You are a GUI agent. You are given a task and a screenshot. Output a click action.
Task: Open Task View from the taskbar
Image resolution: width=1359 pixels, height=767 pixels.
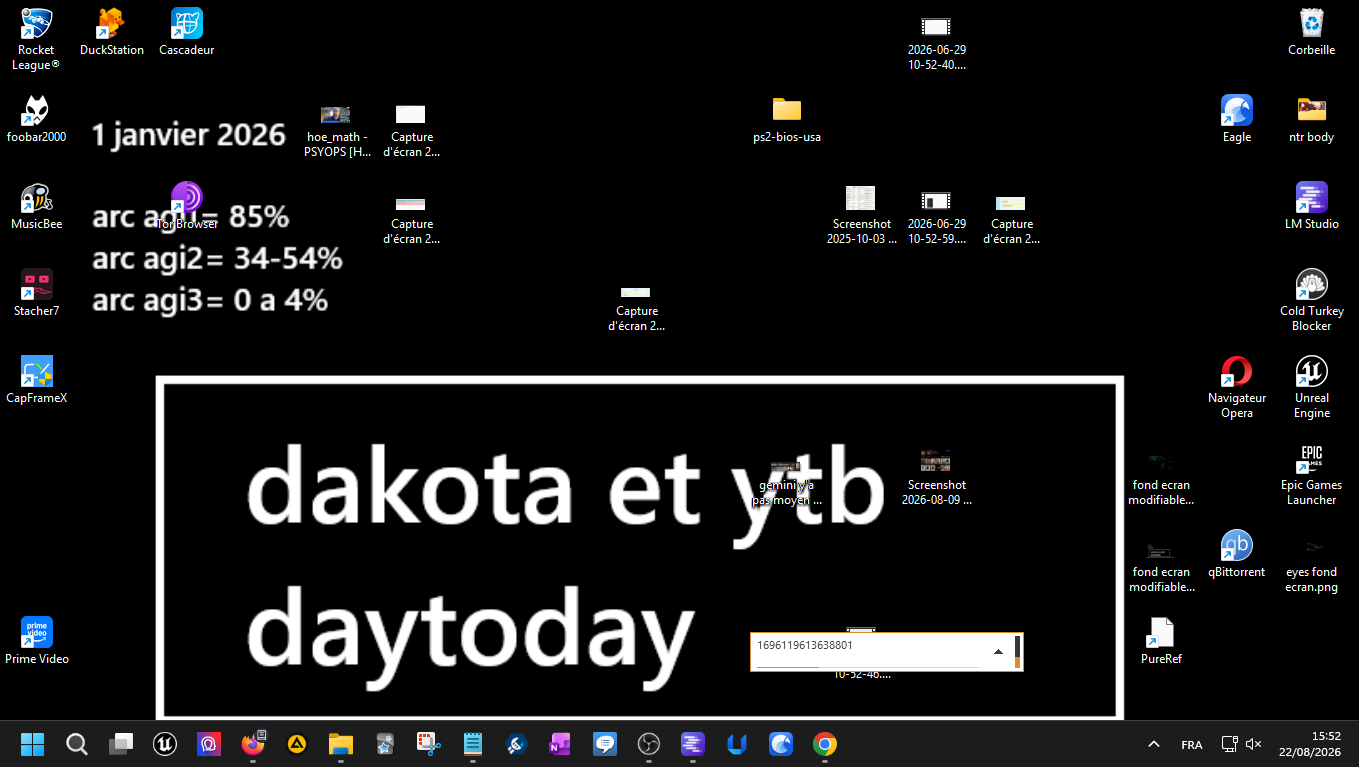[x=121, y=744]
